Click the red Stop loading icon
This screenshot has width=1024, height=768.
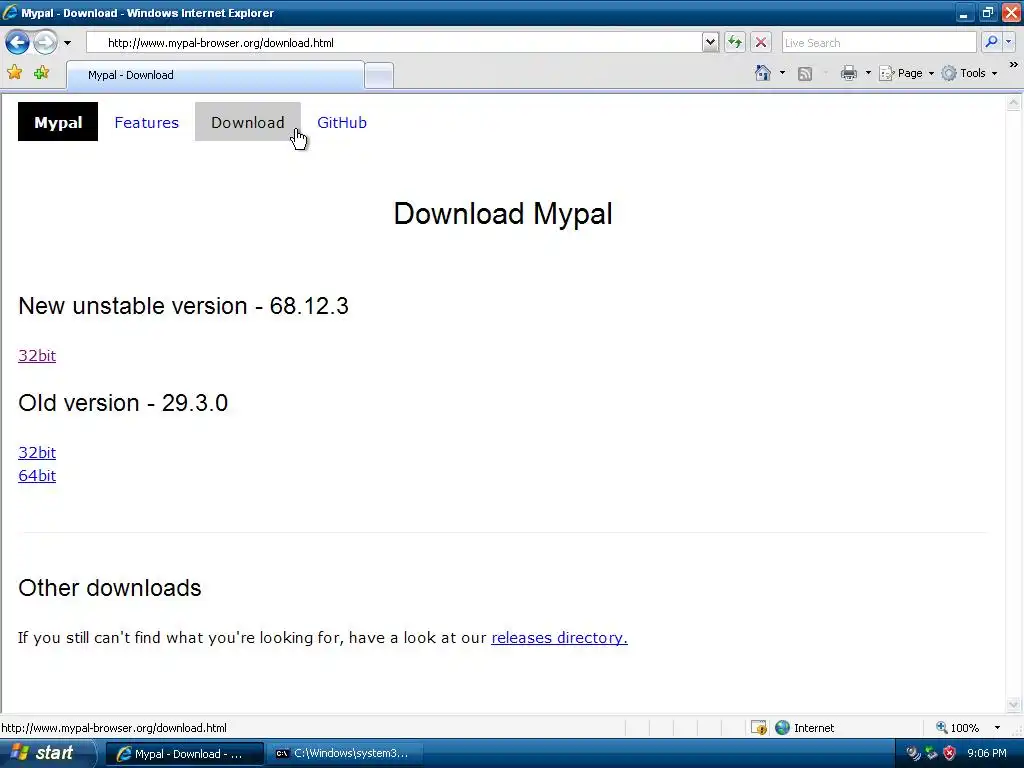pyautogui.click(x=761, y=43)
